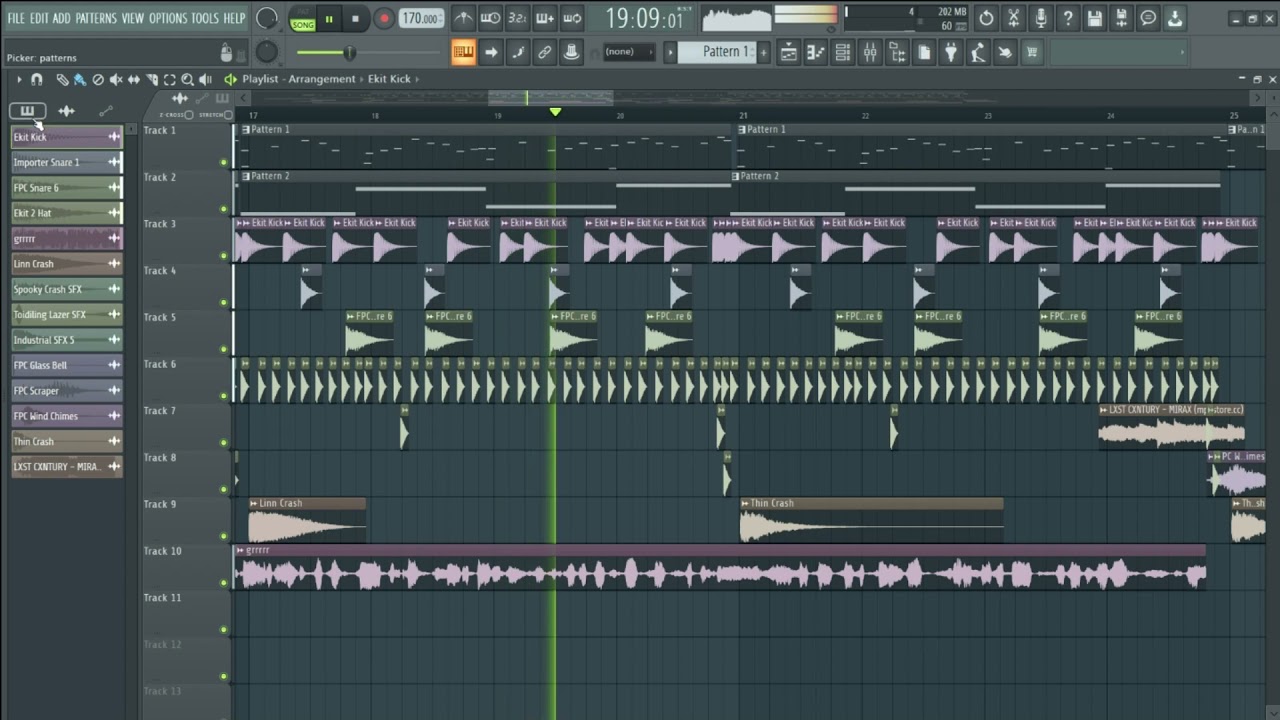
Task: Select the Delete tool in Playlist
Action: tap(97, 79)
